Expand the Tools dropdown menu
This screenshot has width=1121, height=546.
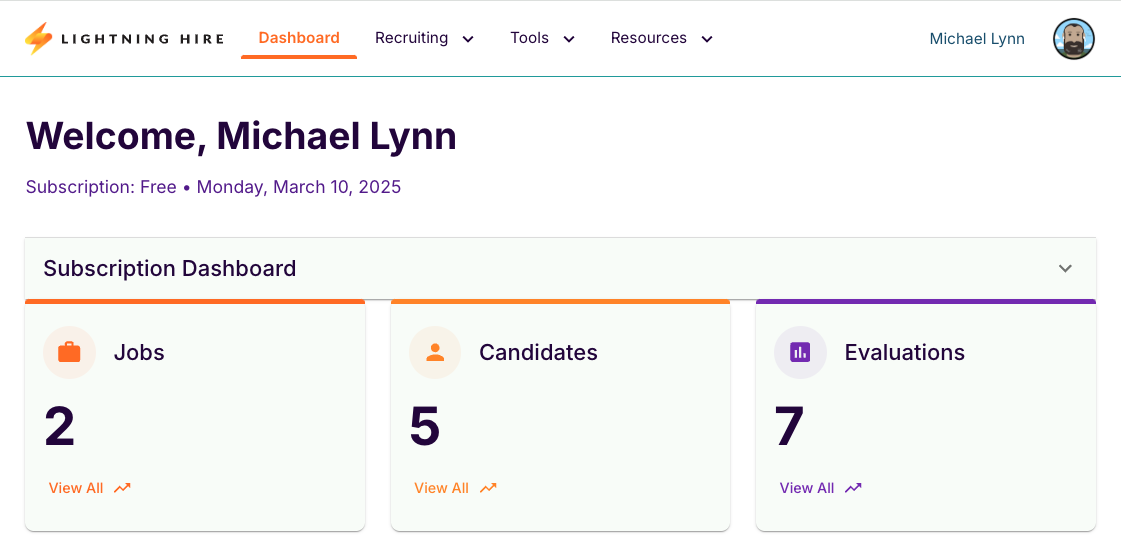542,38
